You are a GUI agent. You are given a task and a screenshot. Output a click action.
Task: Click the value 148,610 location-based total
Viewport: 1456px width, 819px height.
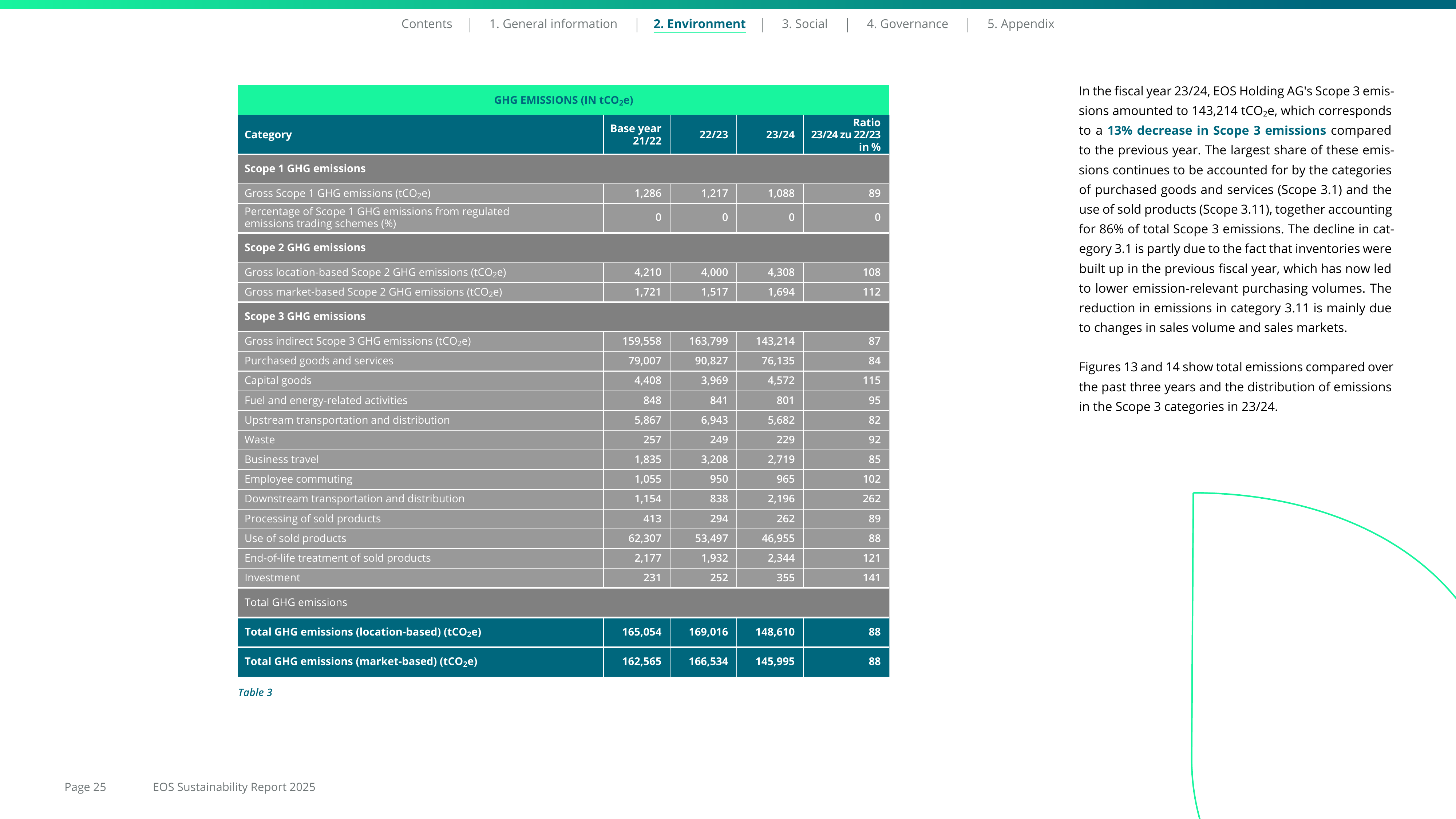coord(775,632)
